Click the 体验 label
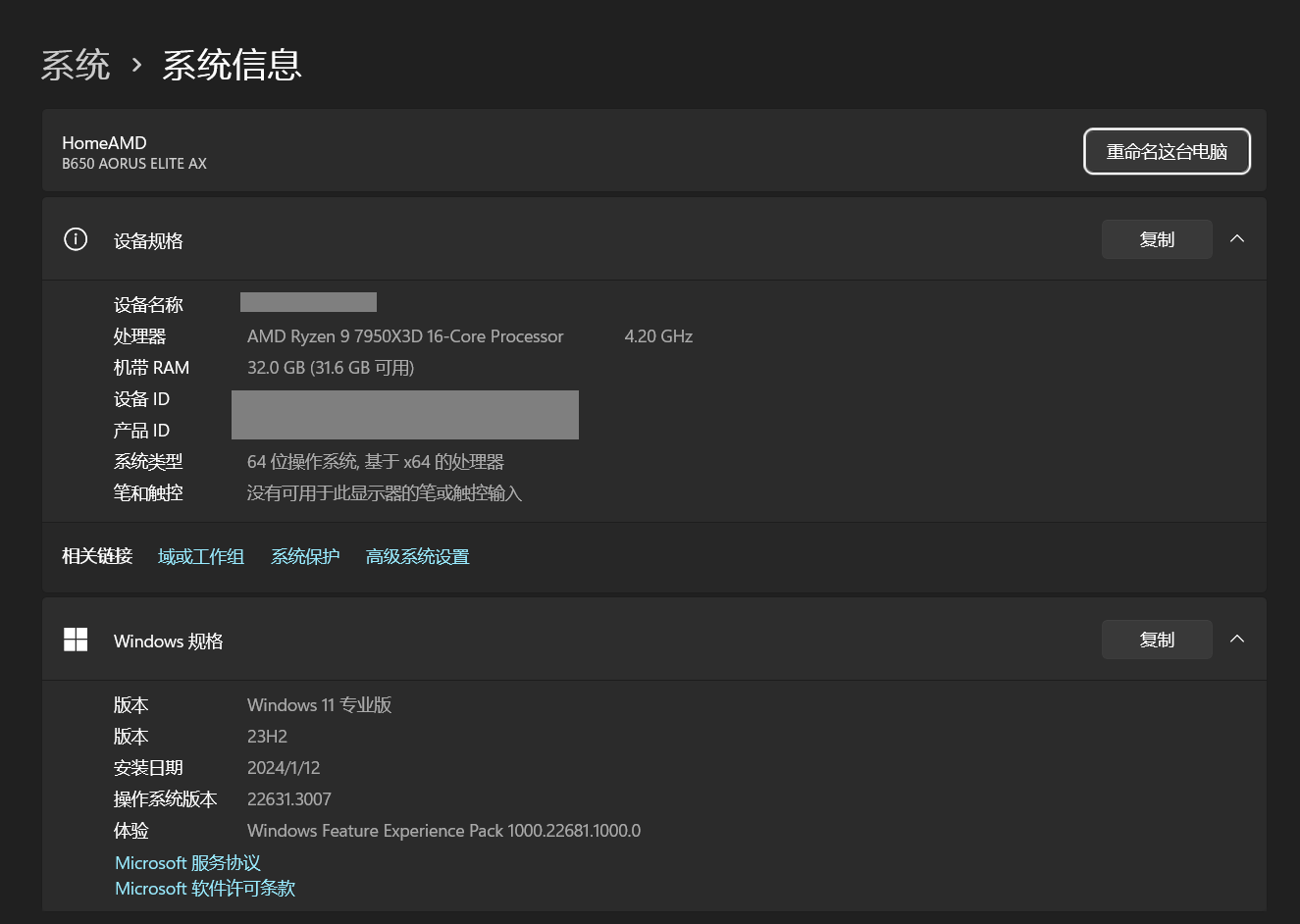 tap(131, 831)
